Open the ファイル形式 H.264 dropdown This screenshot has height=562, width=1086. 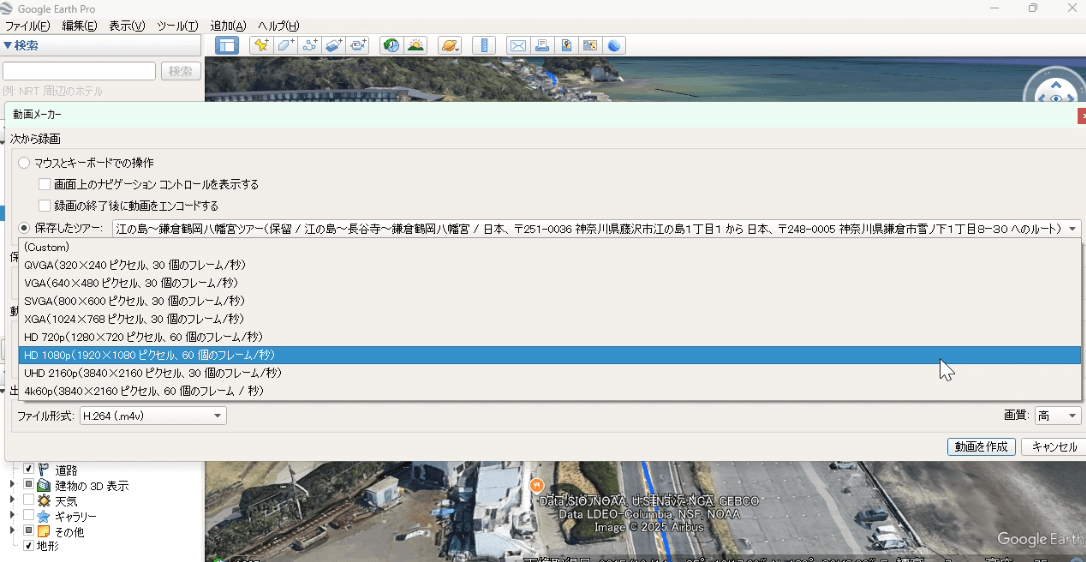tap(153, 416)
